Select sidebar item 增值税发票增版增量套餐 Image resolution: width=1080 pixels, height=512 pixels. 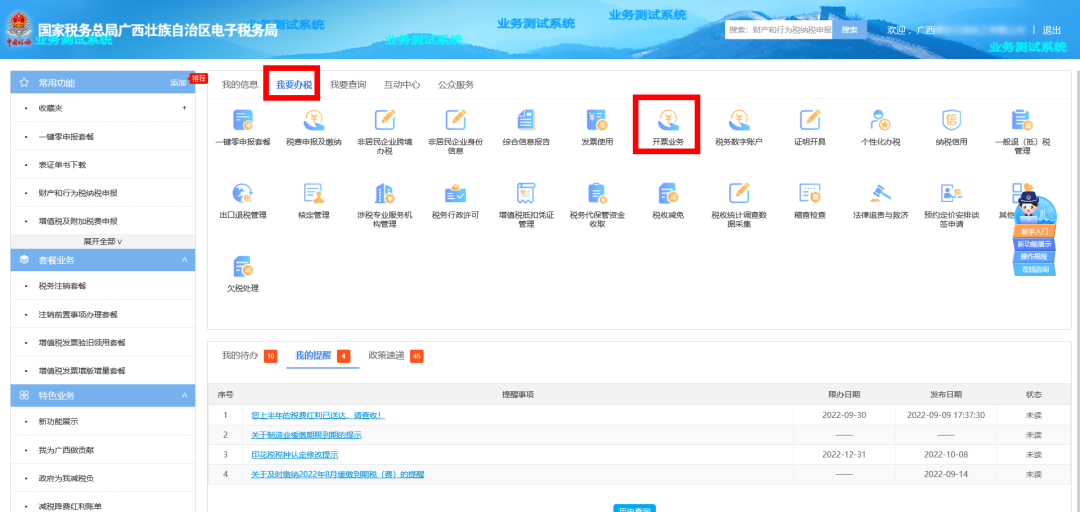pos(103,370)
